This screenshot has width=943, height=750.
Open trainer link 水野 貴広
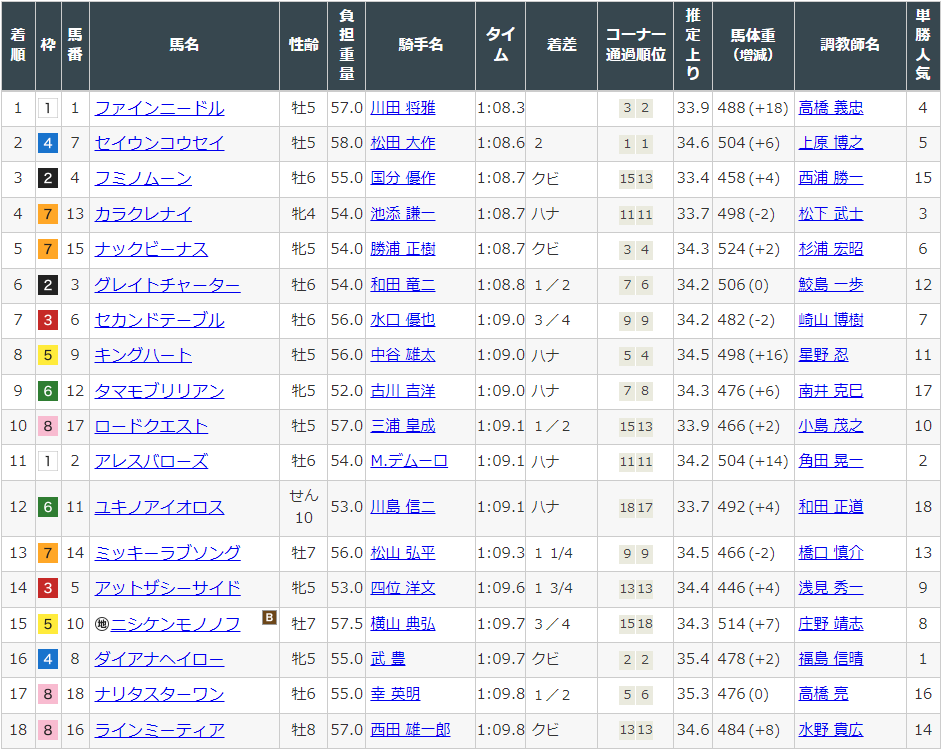pos(831,730)
